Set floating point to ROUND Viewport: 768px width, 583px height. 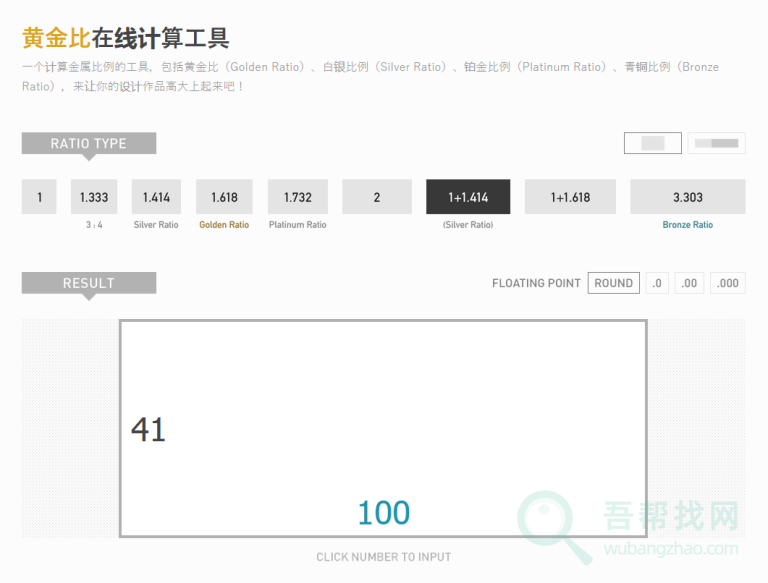pos(613,283)
